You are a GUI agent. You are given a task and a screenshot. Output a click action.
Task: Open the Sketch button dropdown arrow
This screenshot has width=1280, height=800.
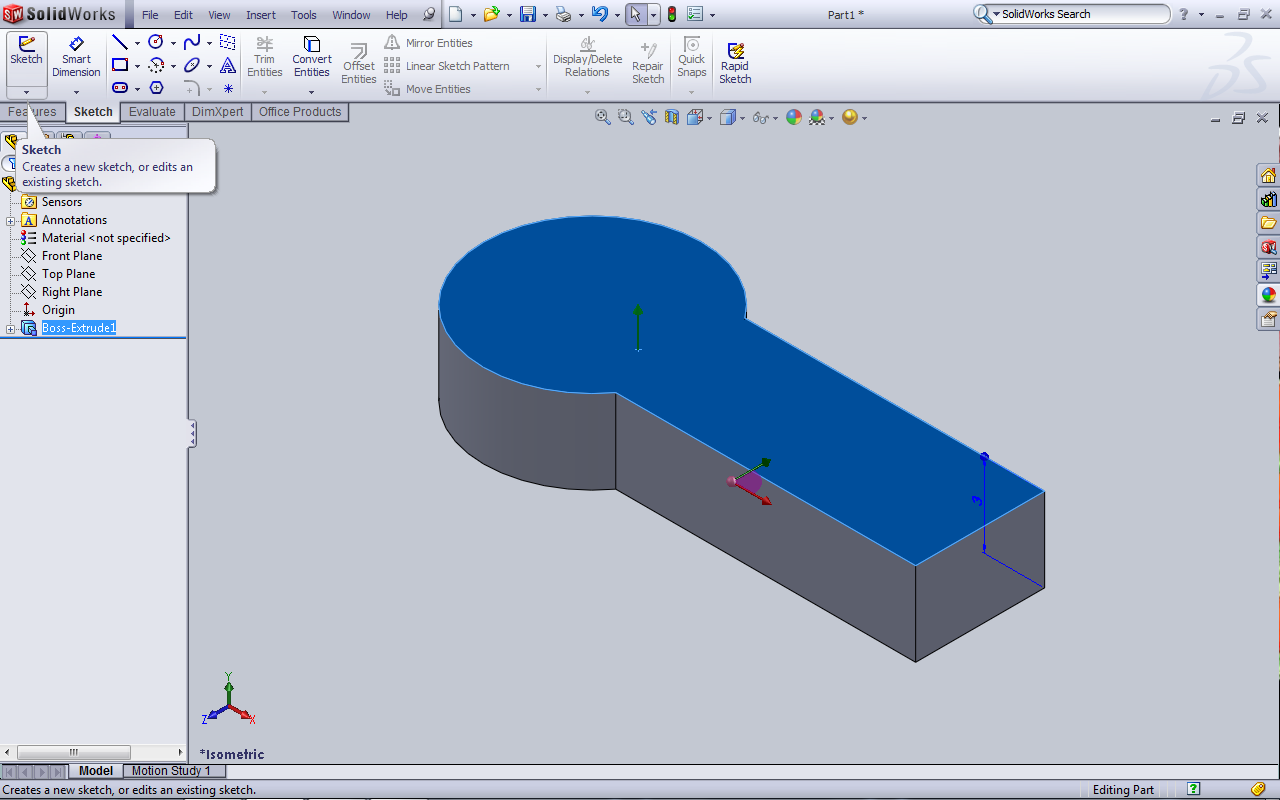[26, 91]
